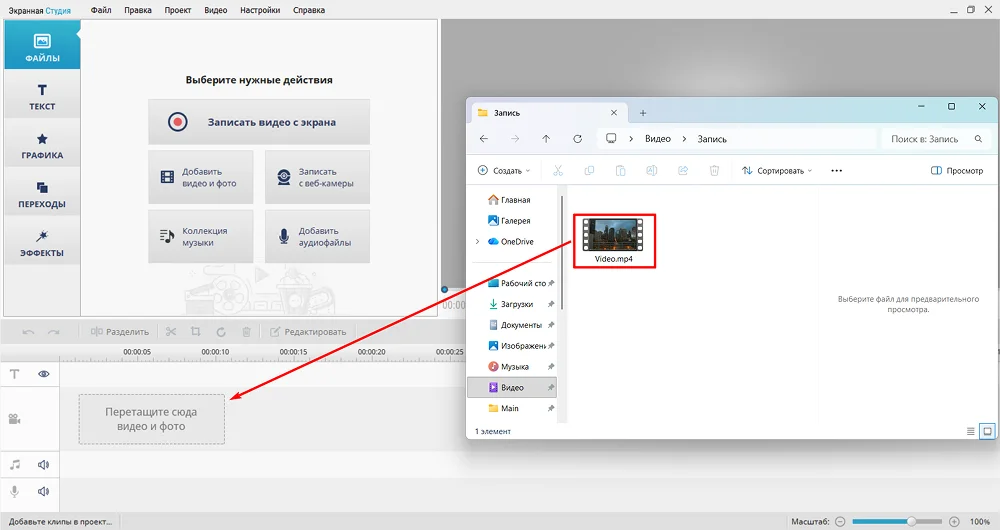This screenshot has height=530, width=1000.
Task: Toggle the Просмотр preview pane
Action: click(957, 171)
